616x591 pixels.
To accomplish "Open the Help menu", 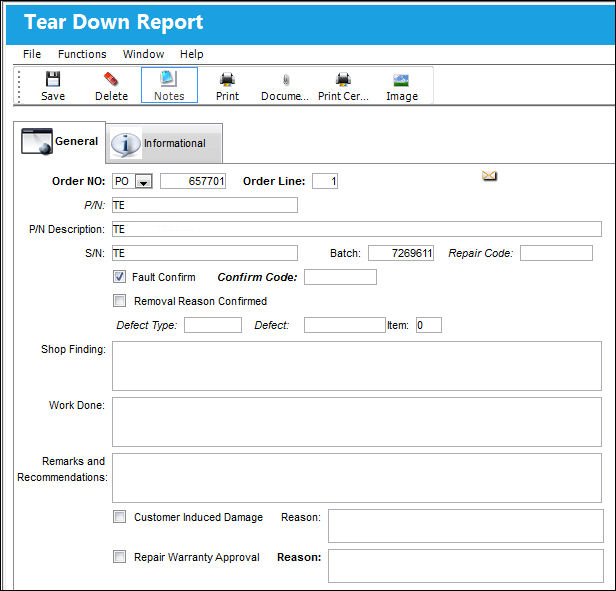I will click(x=192, y=54).
